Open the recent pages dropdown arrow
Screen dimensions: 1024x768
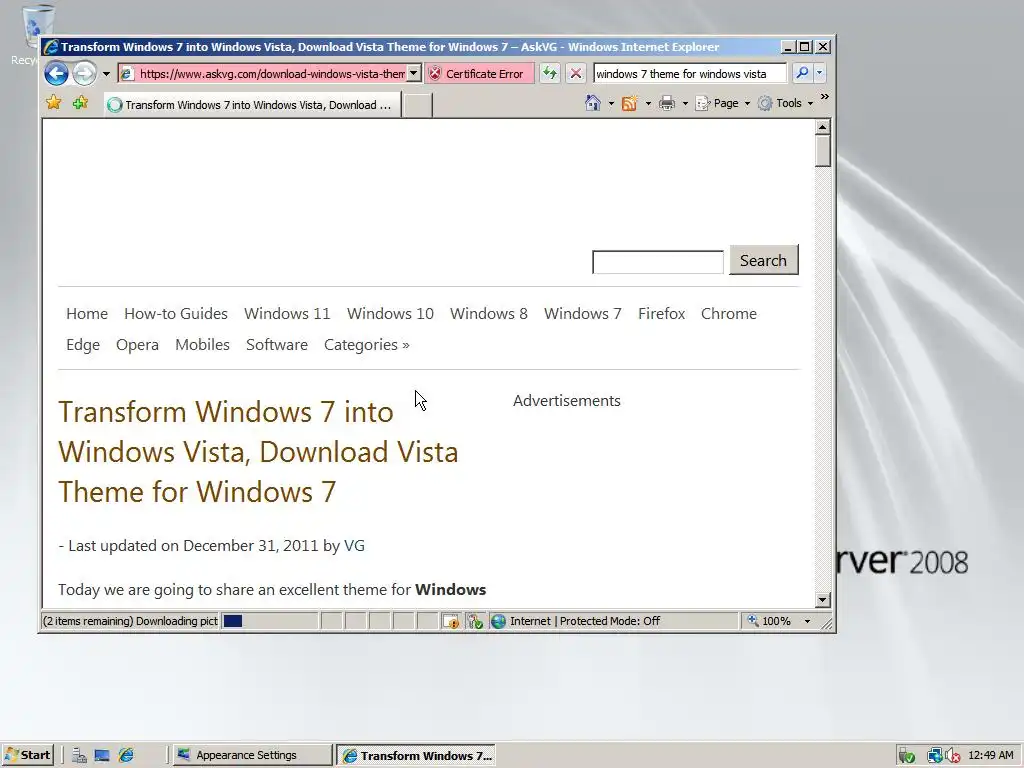coord(106,74)
